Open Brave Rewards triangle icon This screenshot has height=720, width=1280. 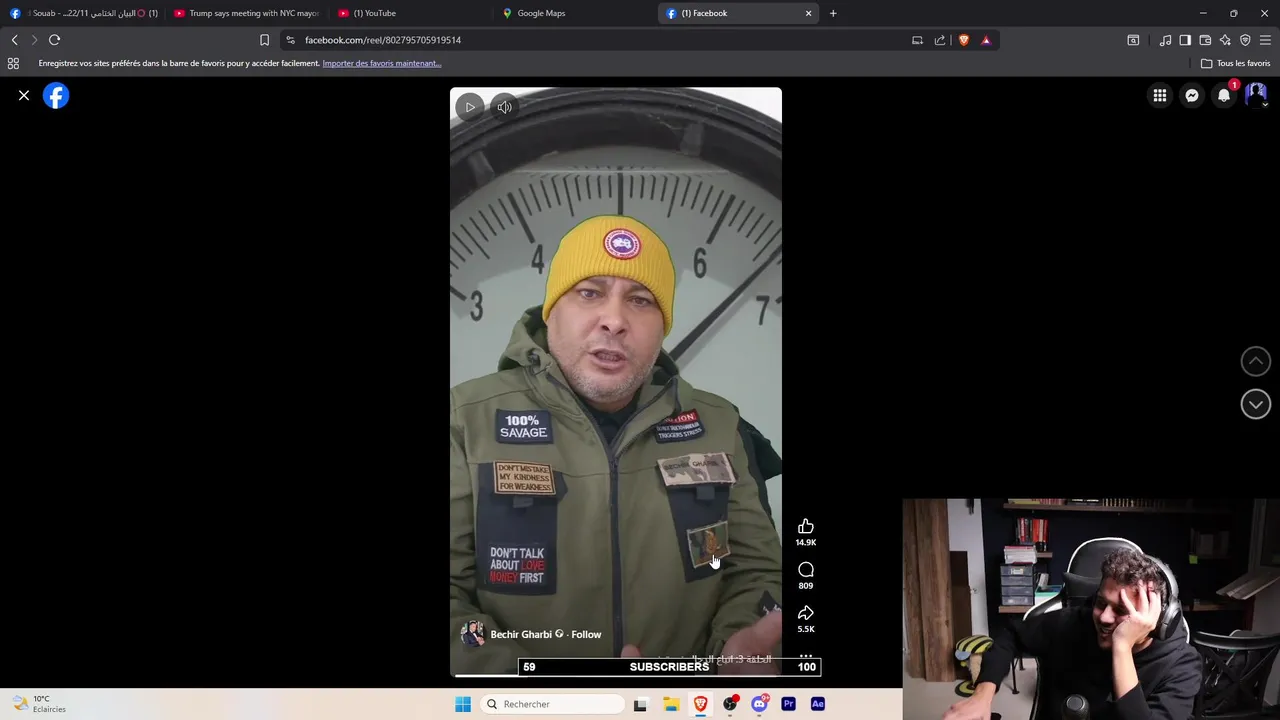[986, 40]
